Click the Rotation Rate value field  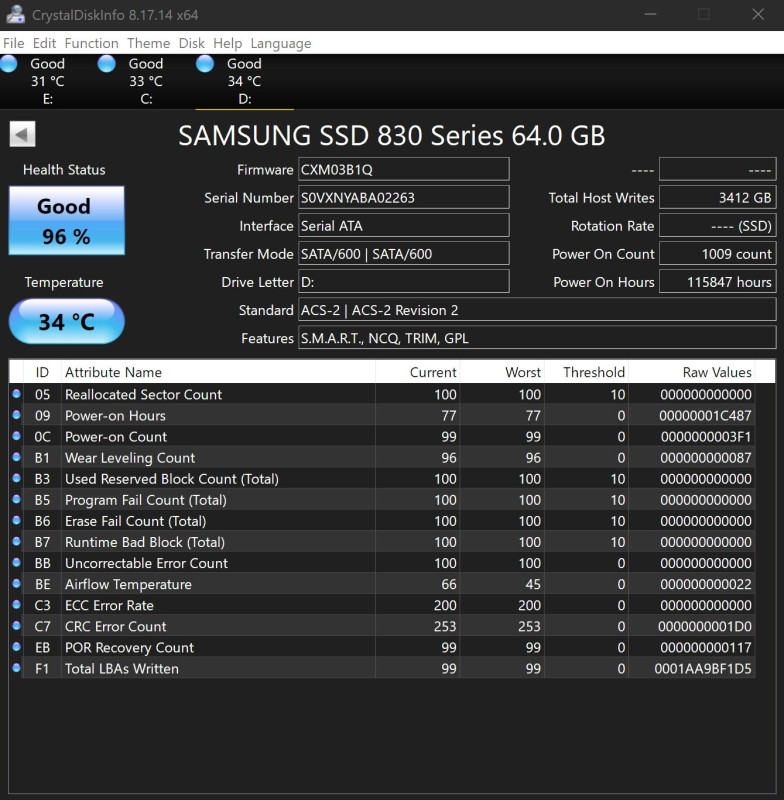718,226
